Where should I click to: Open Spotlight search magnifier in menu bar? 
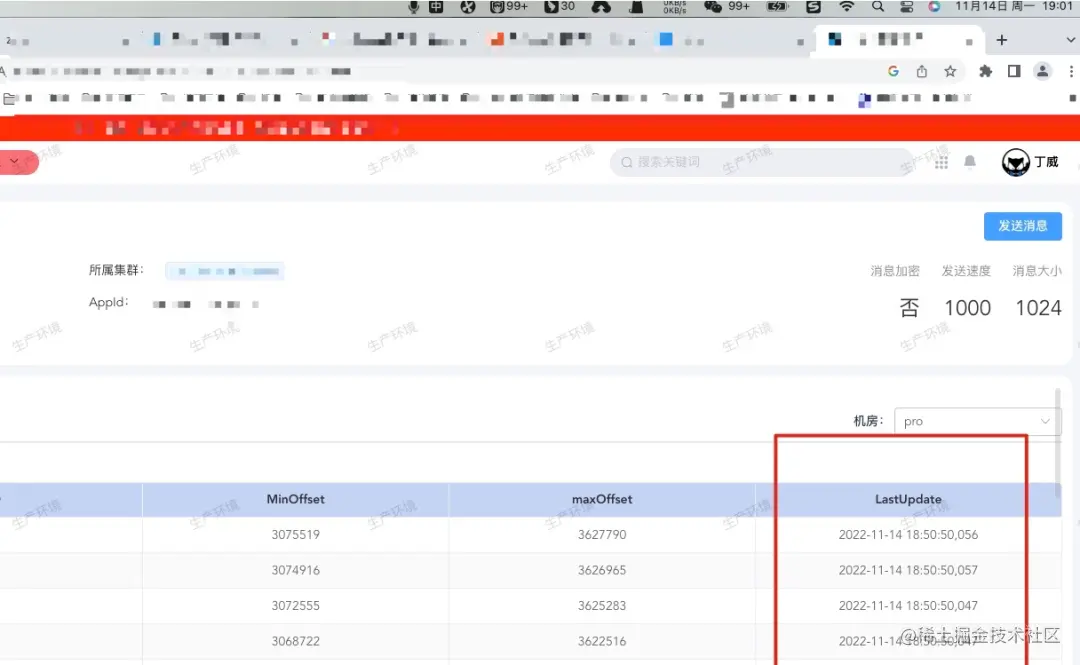[x=878, y=7]
